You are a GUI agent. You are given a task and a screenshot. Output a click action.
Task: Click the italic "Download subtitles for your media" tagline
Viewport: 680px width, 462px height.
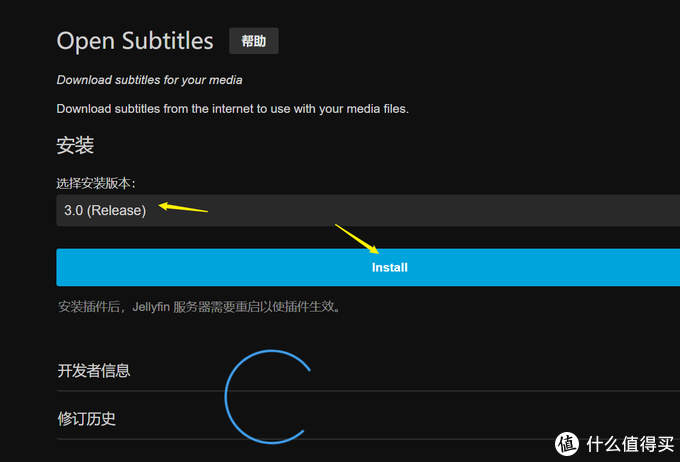[149, 80]
